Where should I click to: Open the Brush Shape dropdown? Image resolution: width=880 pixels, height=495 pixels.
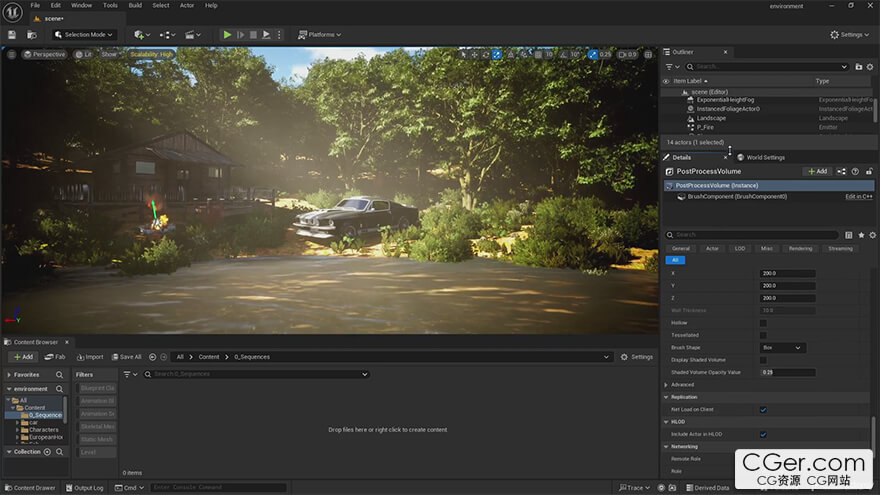pos(782,347)
